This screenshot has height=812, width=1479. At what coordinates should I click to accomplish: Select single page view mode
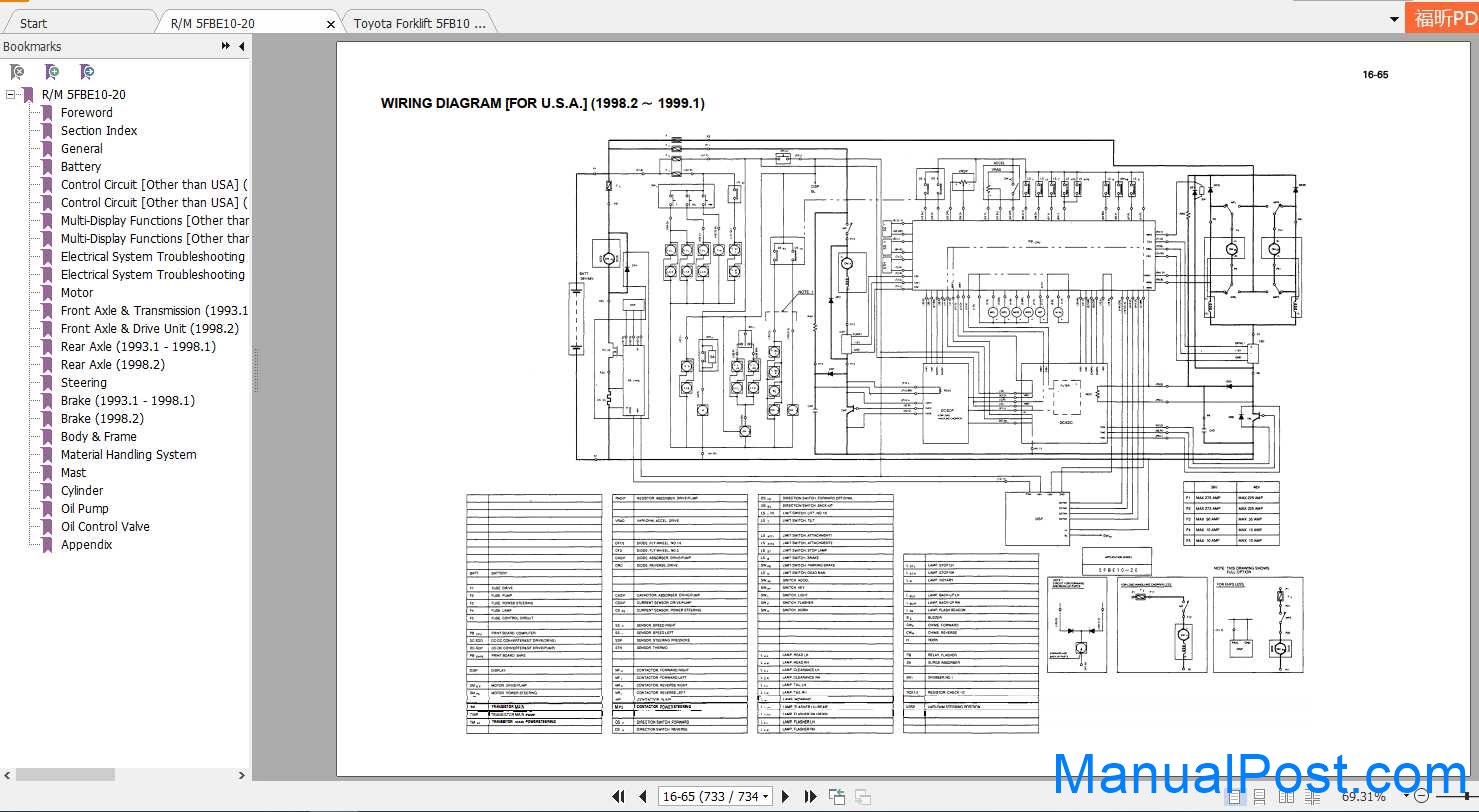(x=1234, y=797)
